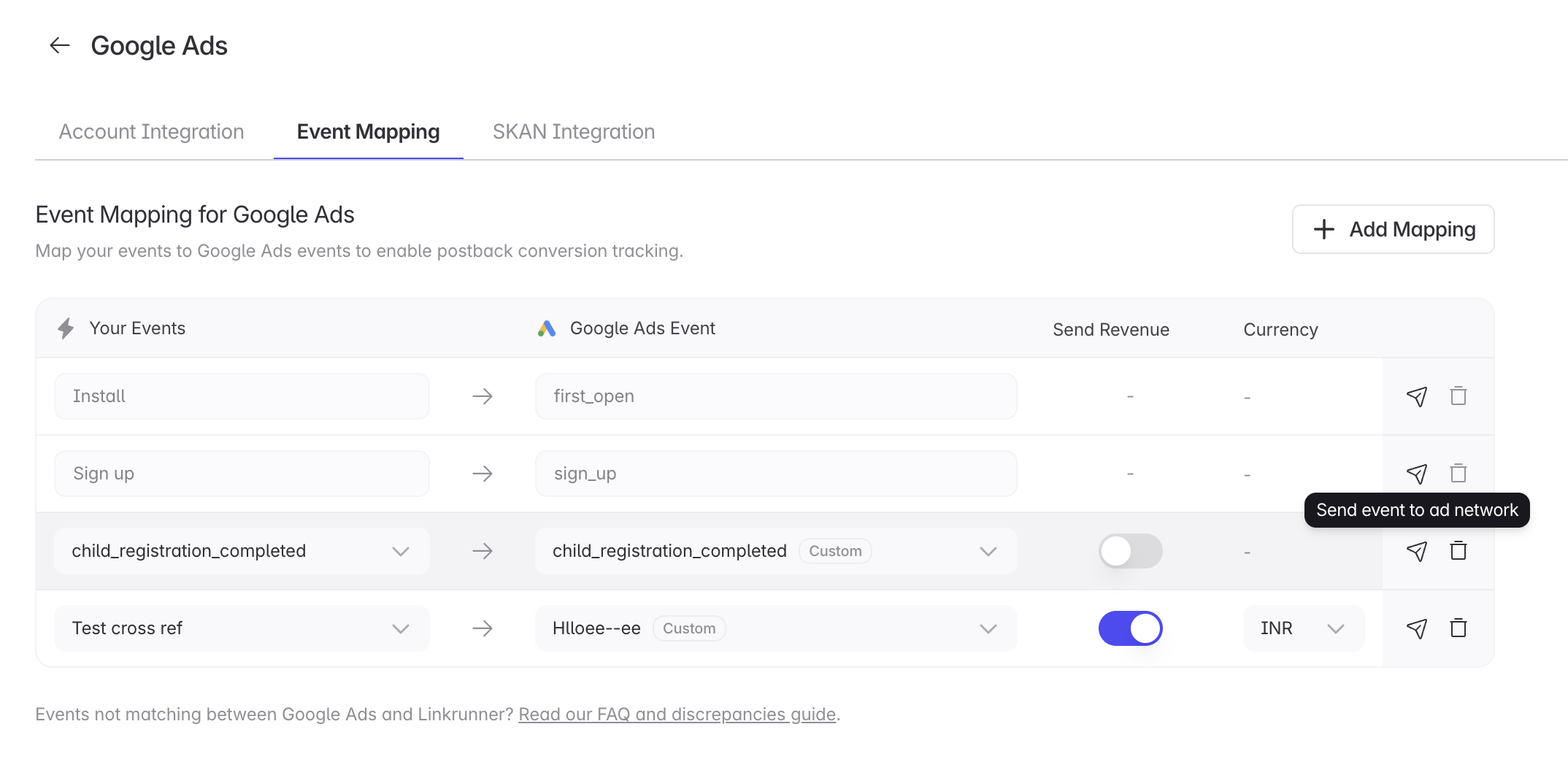Switch to the SKAN Integration tab
This screenshot has height=759, width=1568.
click(x=574, y=131)
